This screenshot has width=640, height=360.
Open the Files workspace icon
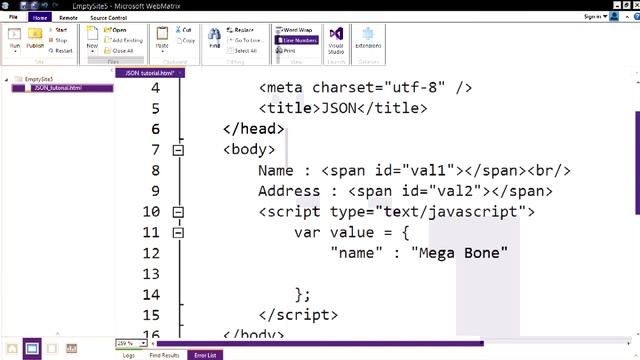pyautogui.click(x=32, y=349)
